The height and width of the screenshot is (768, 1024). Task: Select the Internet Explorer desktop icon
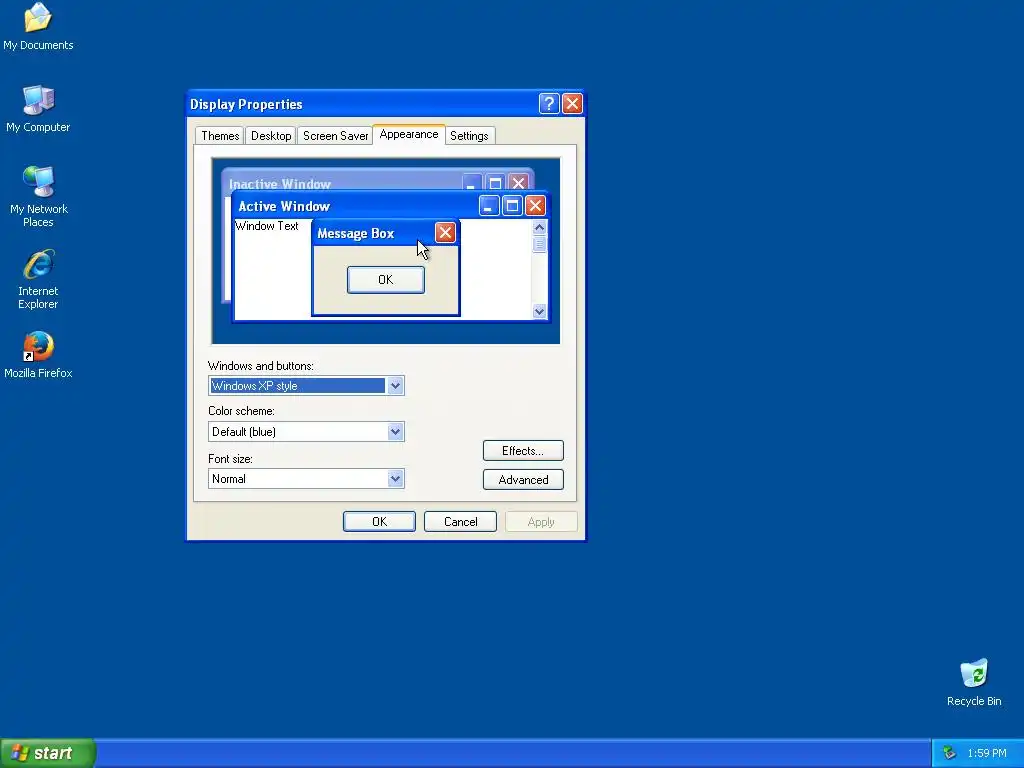[38, 278]
